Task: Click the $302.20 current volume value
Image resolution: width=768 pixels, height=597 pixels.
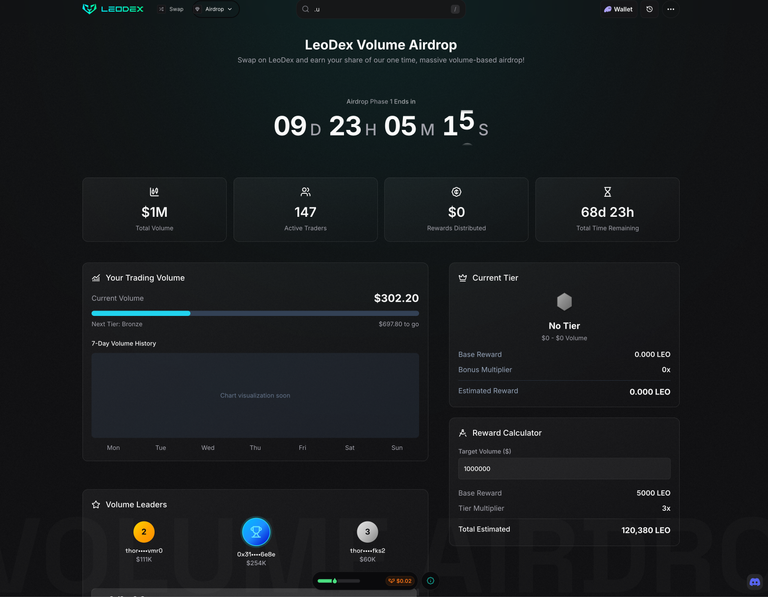Action: (x=396, y=298)
